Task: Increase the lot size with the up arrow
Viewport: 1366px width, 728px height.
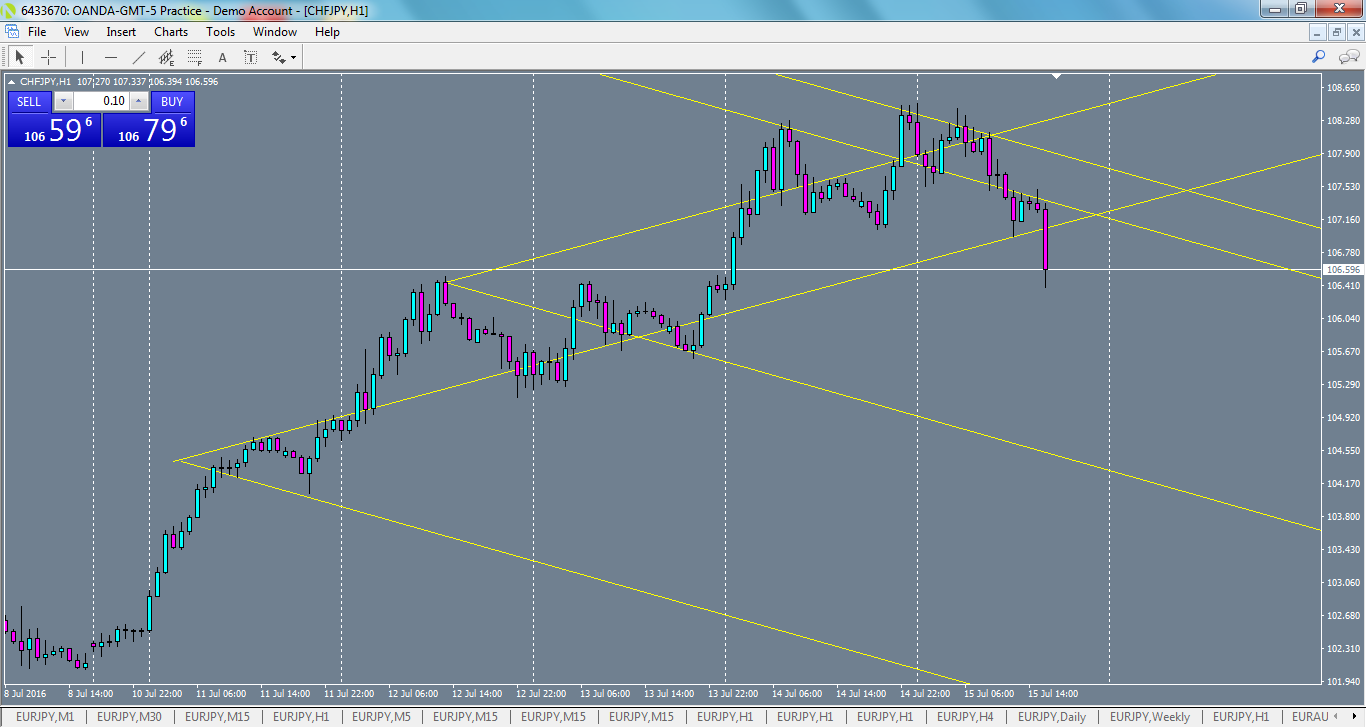Action: (x=138, y=101)
